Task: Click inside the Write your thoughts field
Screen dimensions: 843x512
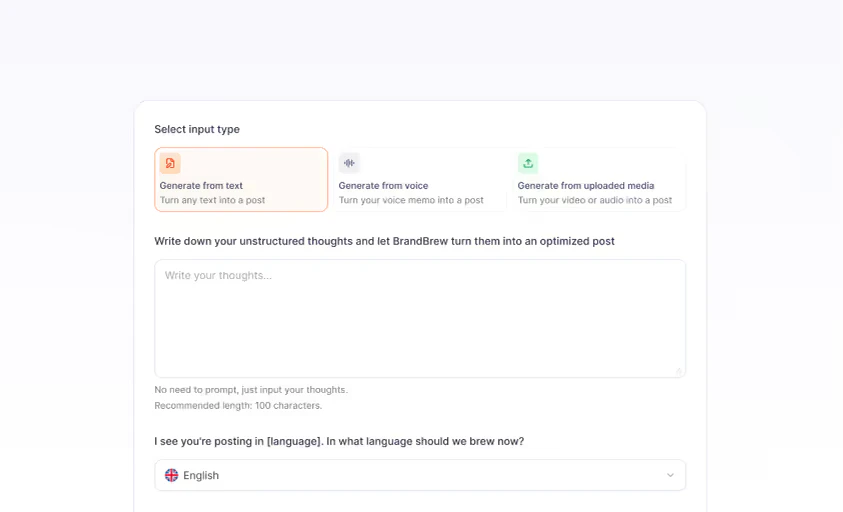Action: click(x=420, y=318)
